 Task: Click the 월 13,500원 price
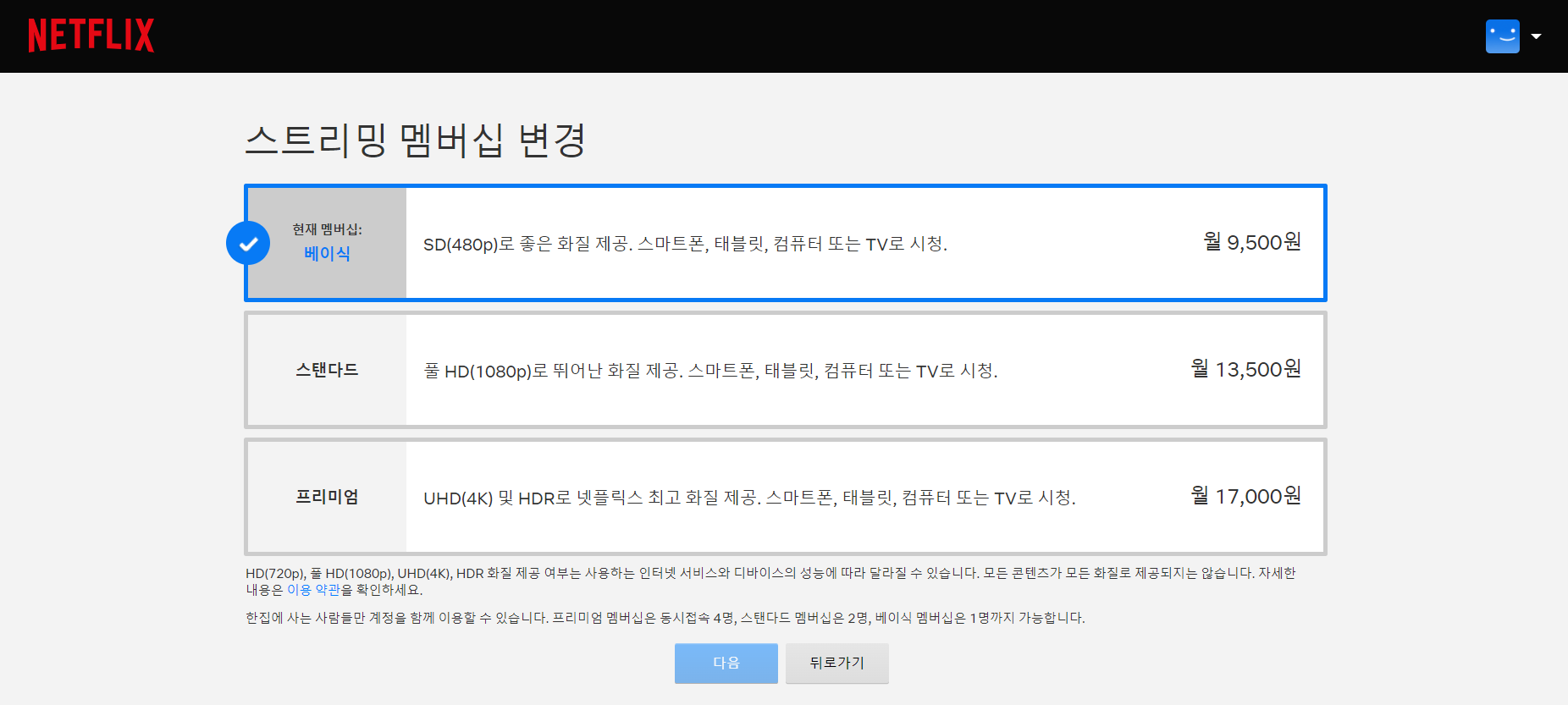1246,369
